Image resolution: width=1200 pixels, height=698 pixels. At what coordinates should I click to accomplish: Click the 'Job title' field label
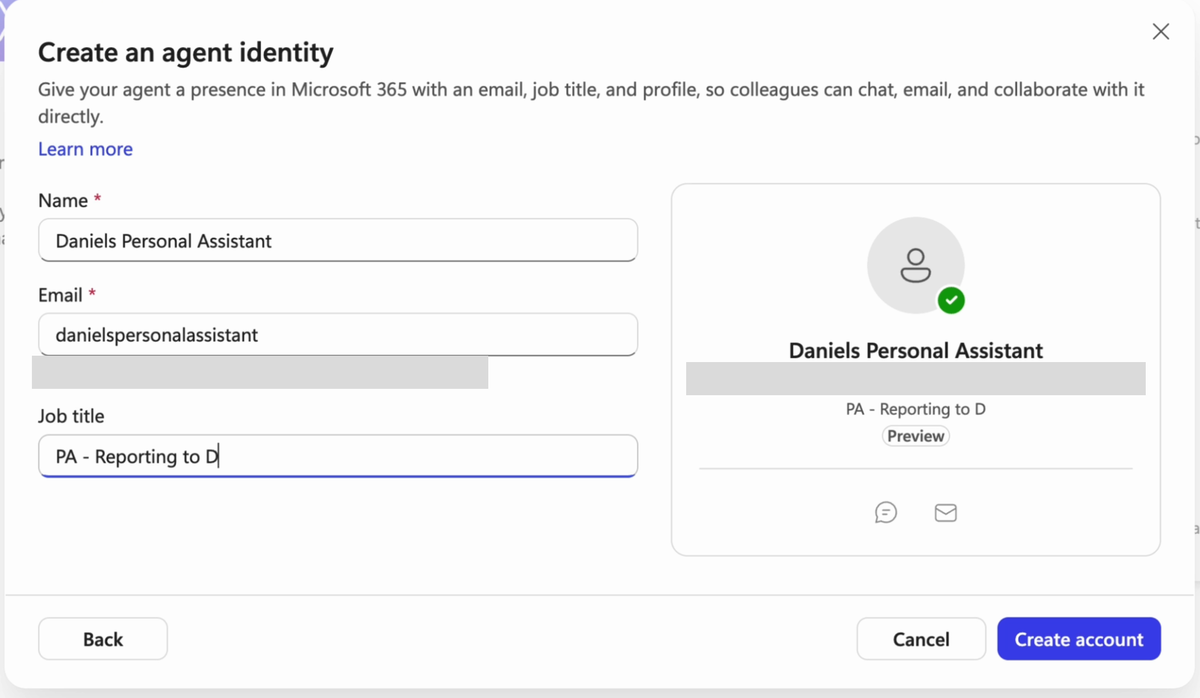(x=71, y=416)
